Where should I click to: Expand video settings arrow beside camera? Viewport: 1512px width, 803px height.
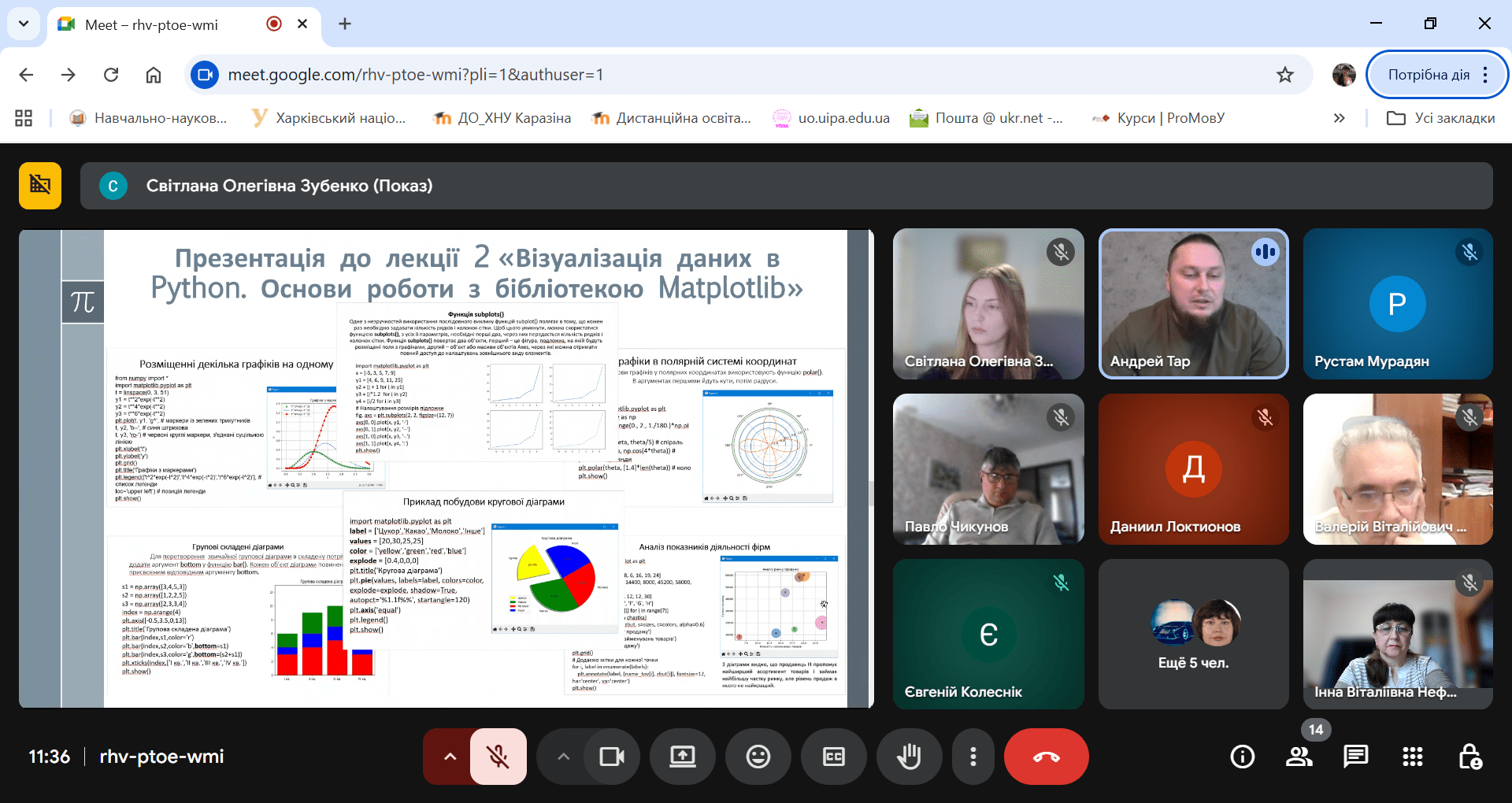[x=563, y=757]
